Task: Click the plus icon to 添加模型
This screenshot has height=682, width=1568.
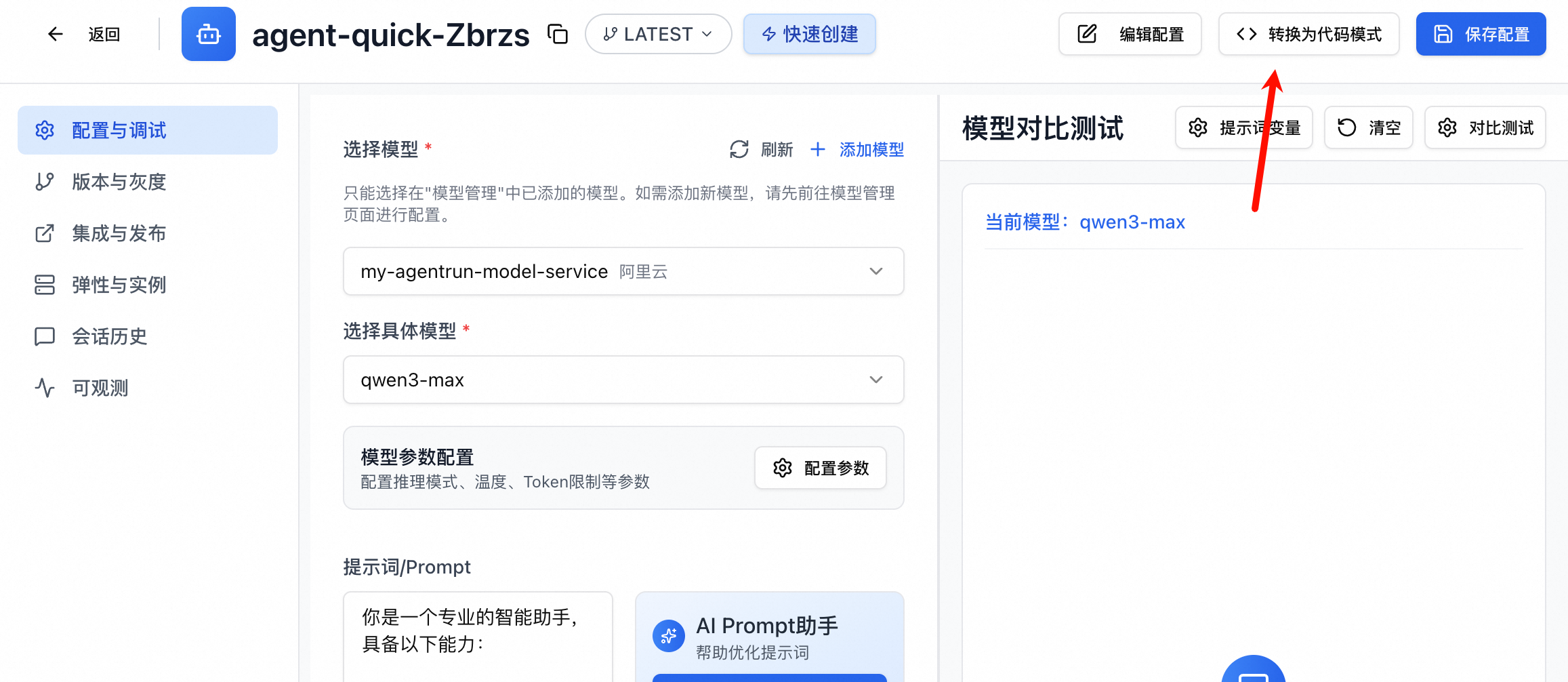Action: [x=818, y=150]
